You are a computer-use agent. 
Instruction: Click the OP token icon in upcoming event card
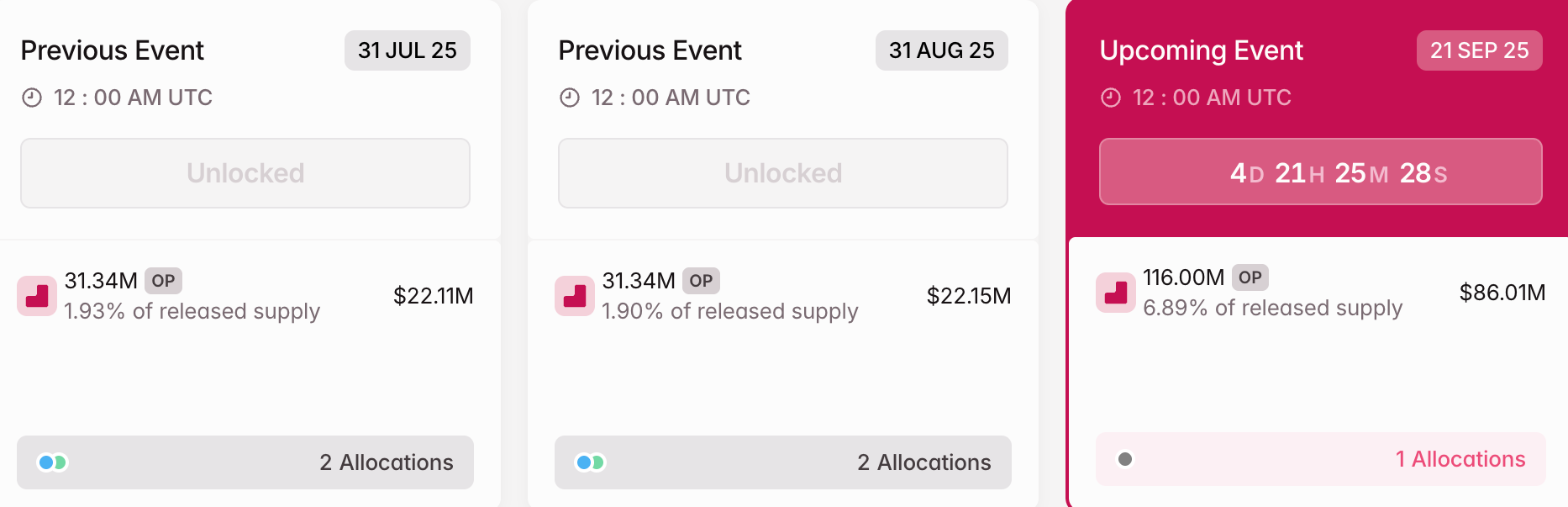pos(1116,293)
